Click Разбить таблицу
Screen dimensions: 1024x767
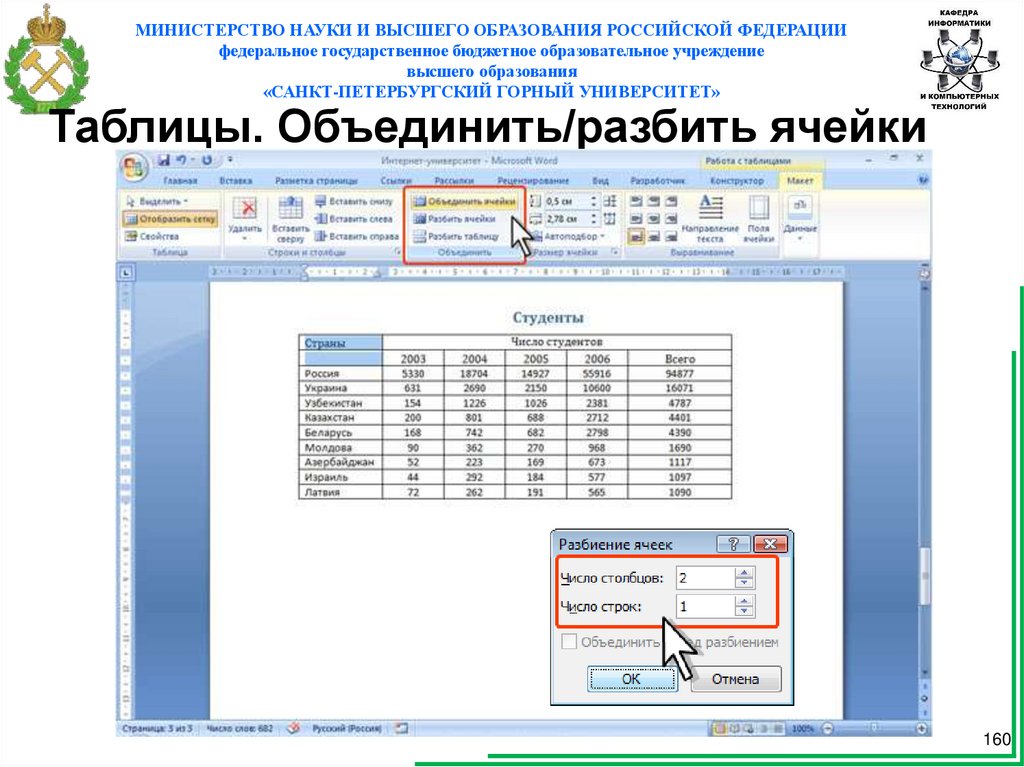[x=457, y=237]
